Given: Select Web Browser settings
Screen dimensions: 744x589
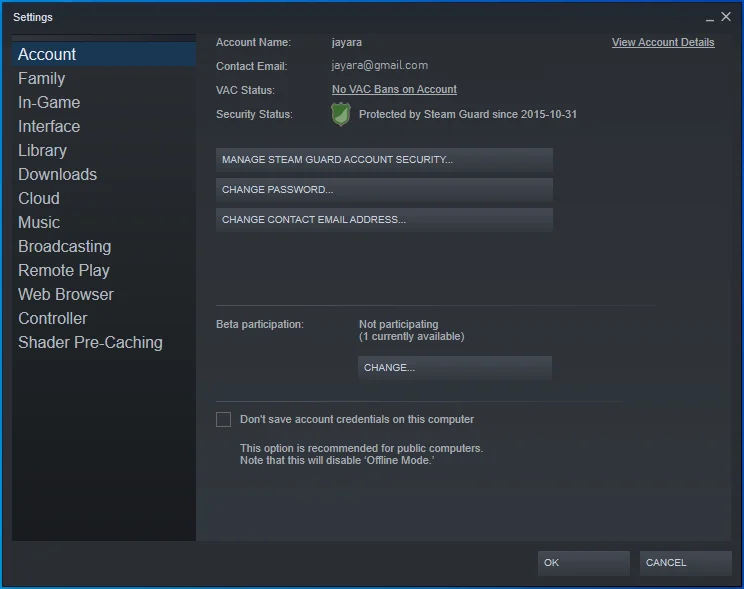Looking at the screenshot, I should coord(104,294).
